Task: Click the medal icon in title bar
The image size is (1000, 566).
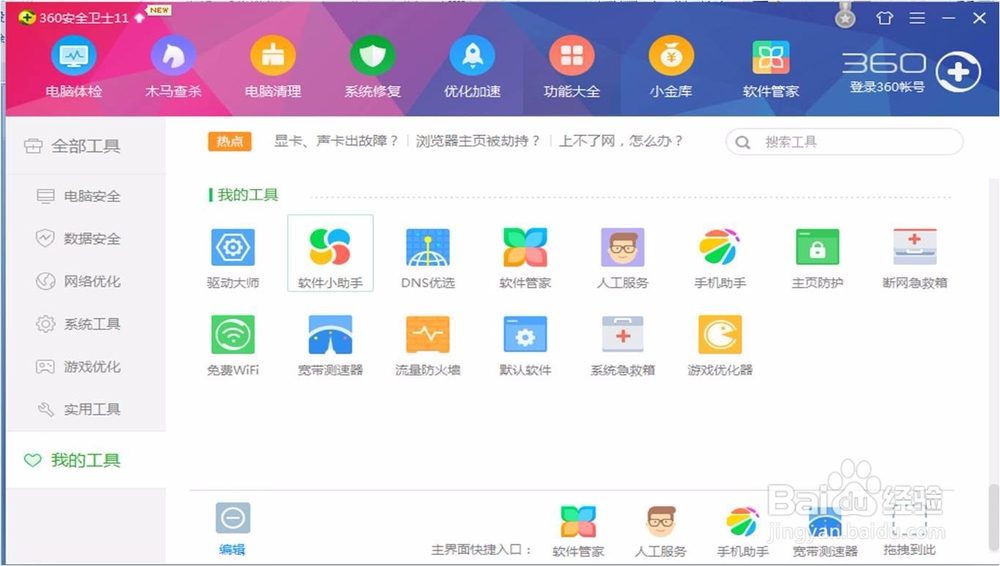Action: coord(846,15)
